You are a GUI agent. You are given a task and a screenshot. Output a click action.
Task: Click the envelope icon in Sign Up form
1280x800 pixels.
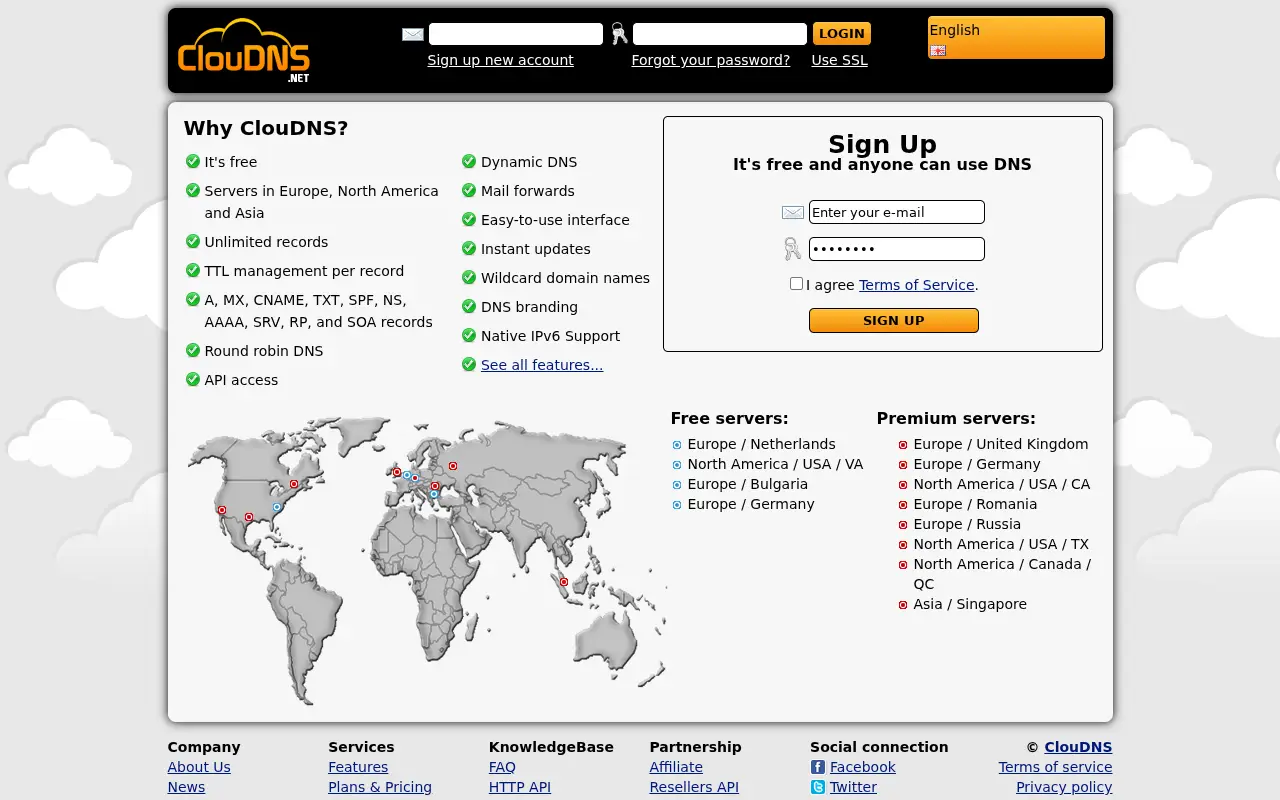pos(793,212)
